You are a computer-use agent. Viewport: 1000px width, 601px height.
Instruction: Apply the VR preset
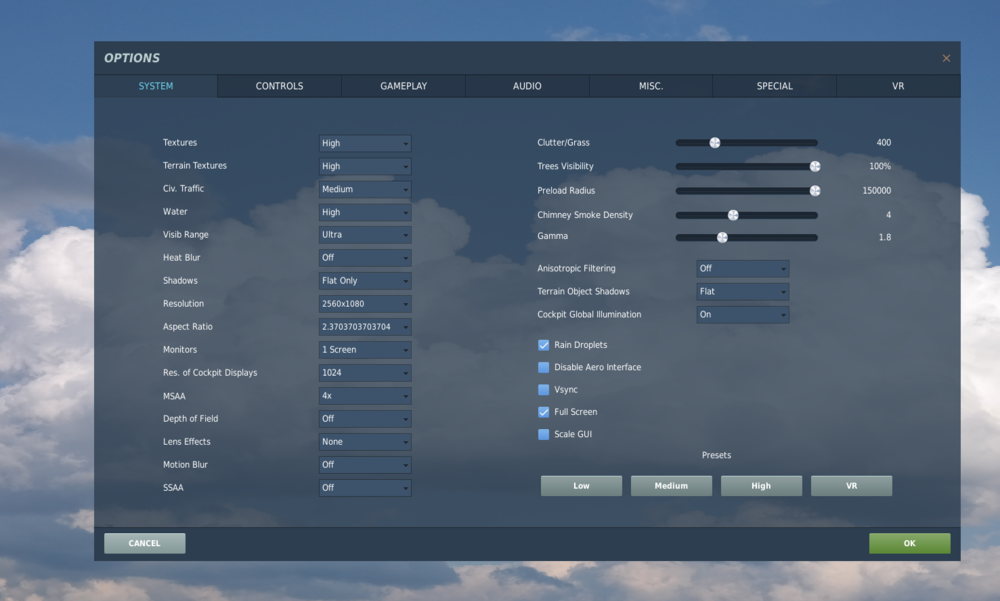(x=851, y=486)
